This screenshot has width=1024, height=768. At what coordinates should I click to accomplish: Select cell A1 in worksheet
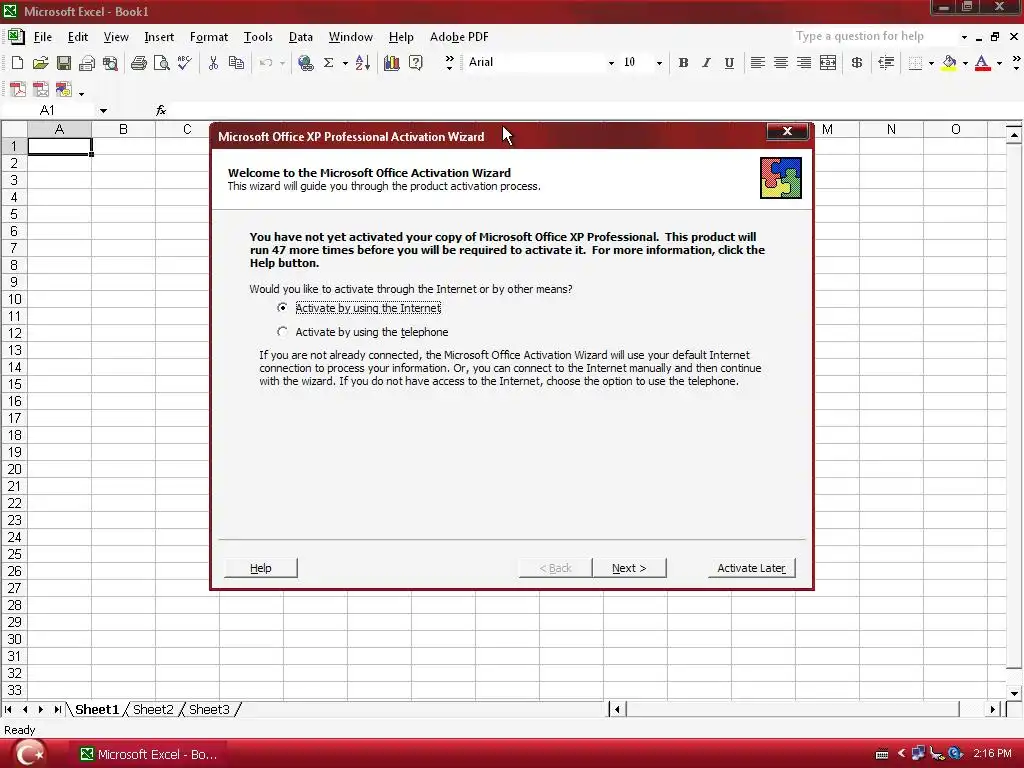click(59, 146)
